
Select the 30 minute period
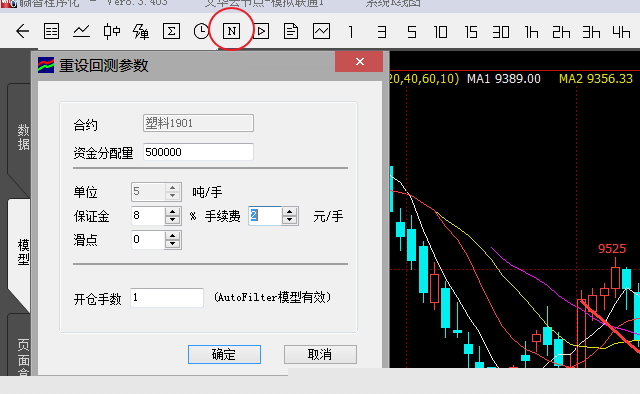click(x=501, y=32)
